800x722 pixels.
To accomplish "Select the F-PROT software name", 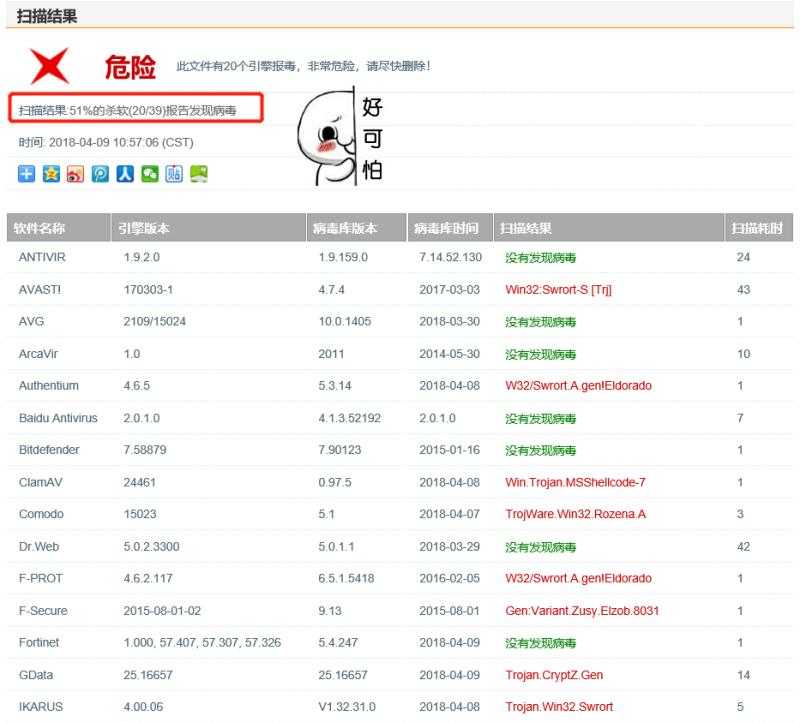I will pos(41,578).
